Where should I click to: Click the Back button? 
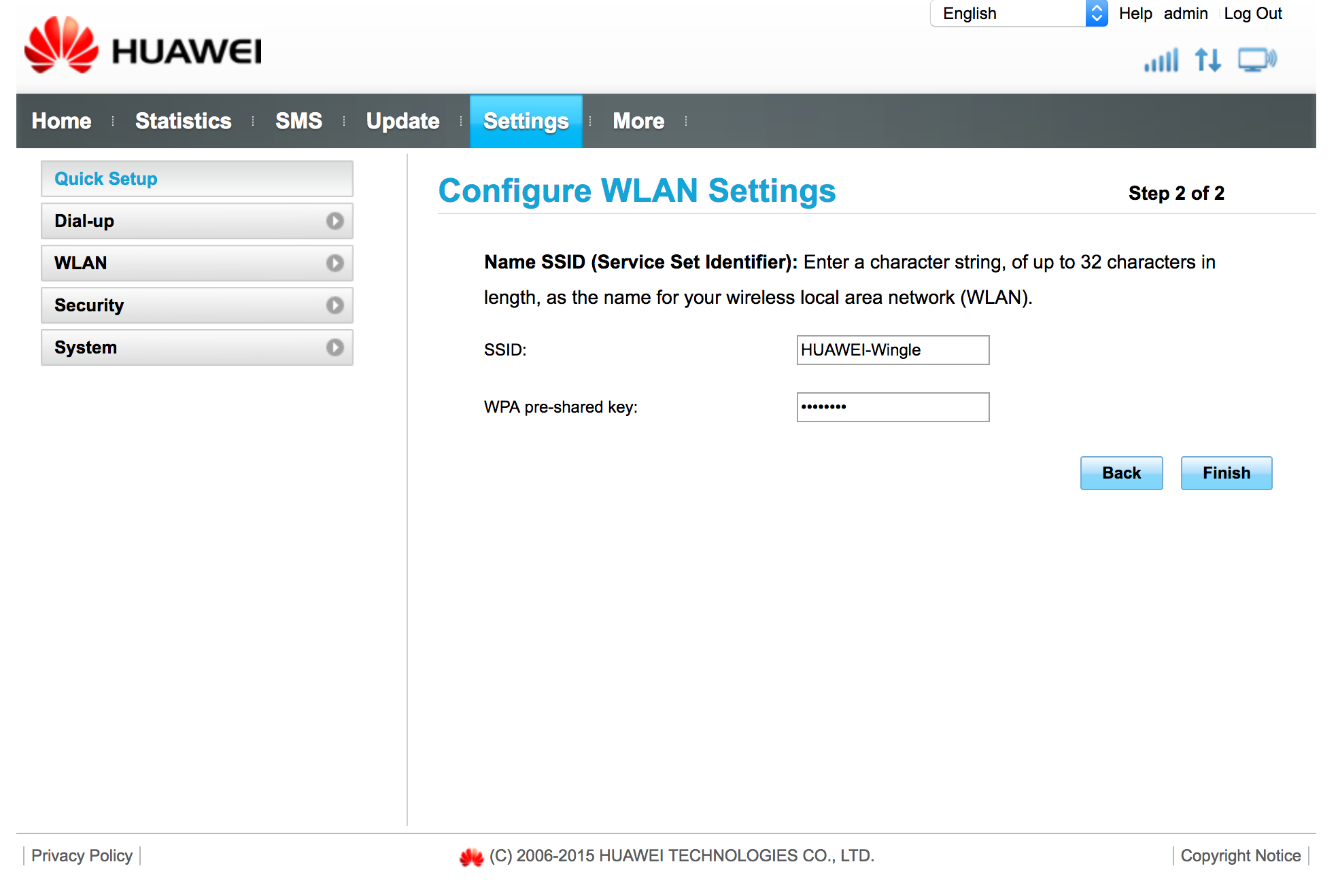tap(1120, 473)
